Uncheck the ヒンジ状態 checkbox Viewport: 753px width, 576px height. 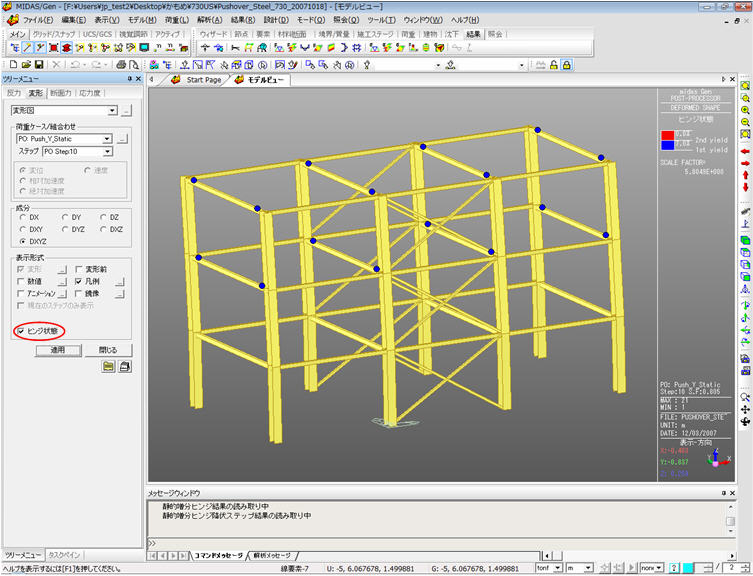click(x=21, y=331)
